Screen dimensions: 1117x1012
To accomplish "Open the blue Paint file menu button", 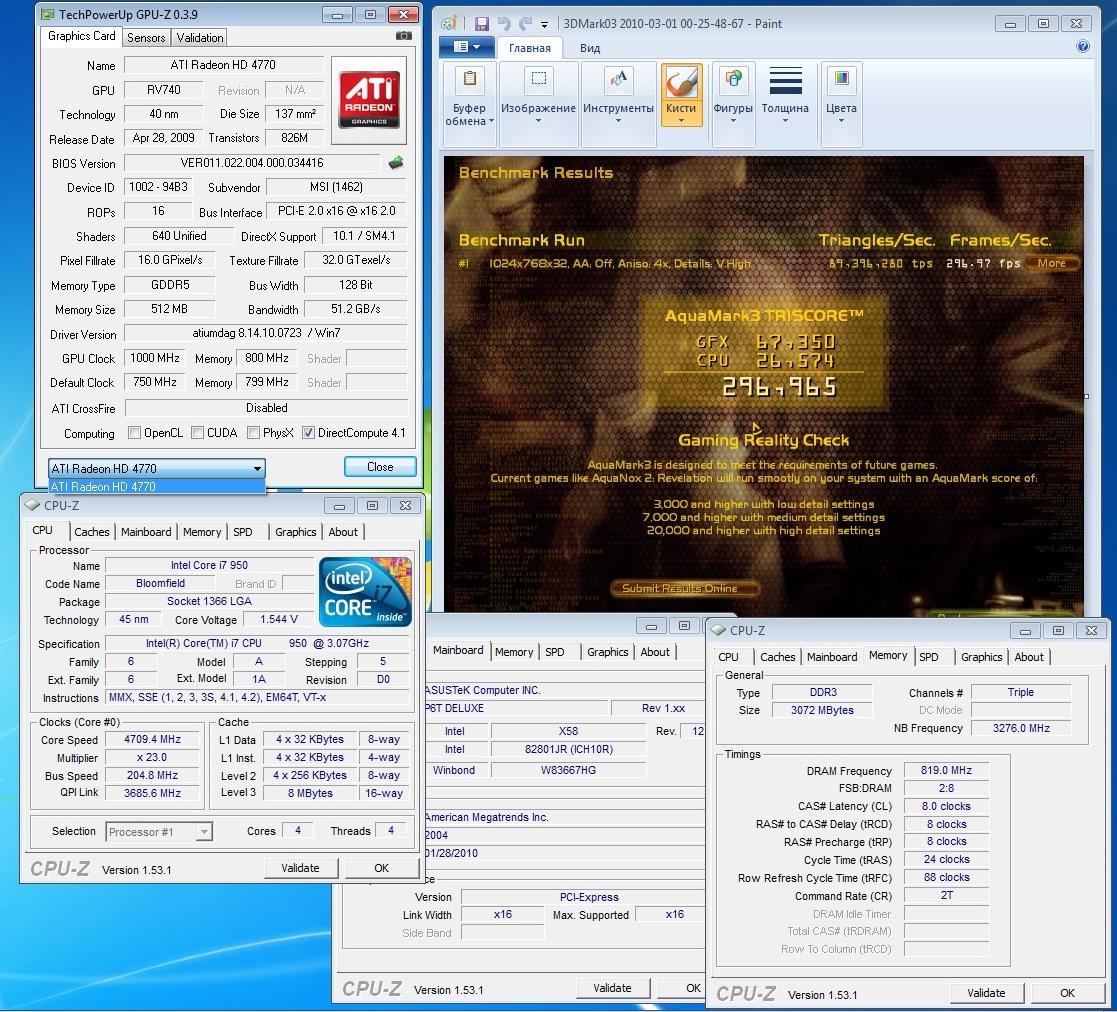I will (467, 48).
